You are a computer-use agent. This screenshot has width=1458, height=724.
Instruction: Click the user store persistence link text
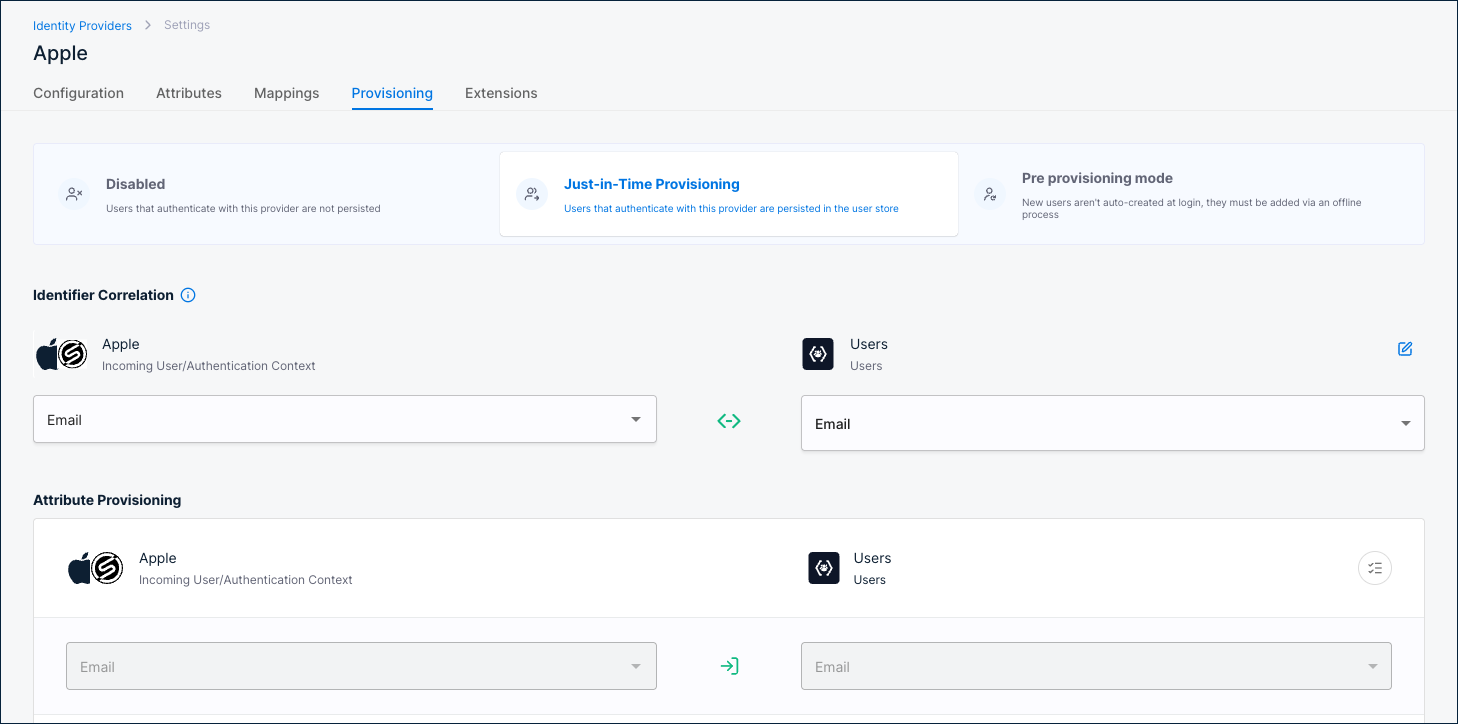[732, 208]
